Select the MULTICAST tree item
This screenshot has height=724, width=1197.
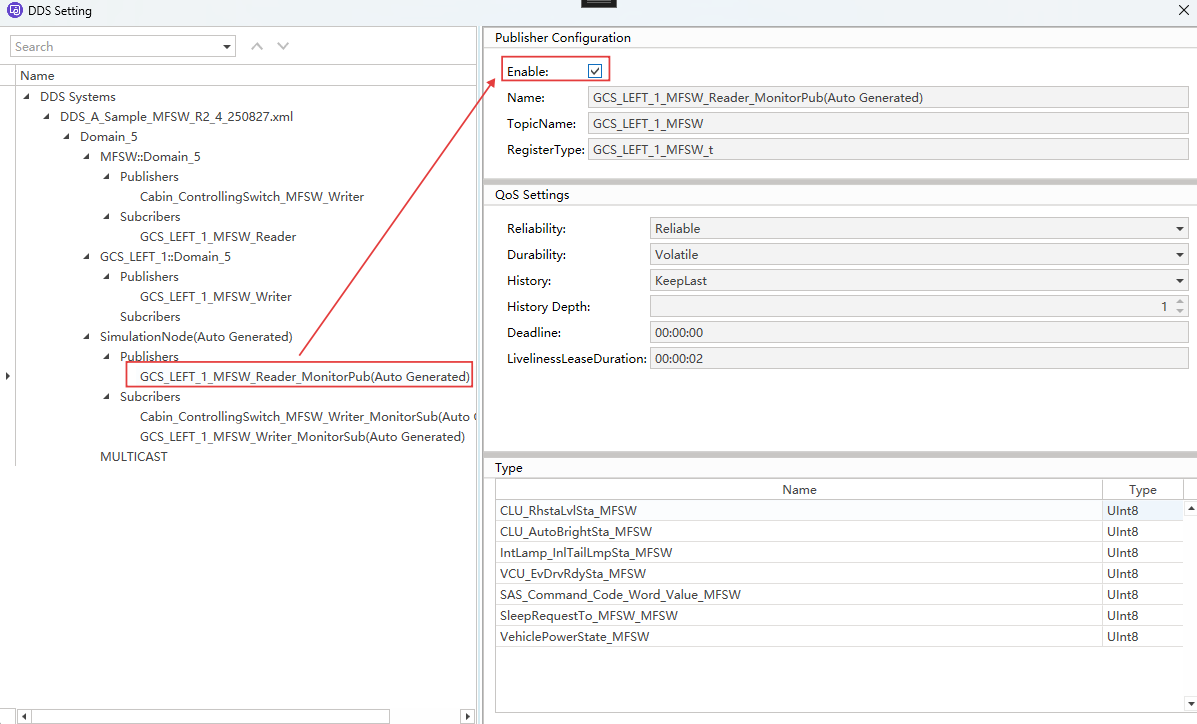(133, 457)
